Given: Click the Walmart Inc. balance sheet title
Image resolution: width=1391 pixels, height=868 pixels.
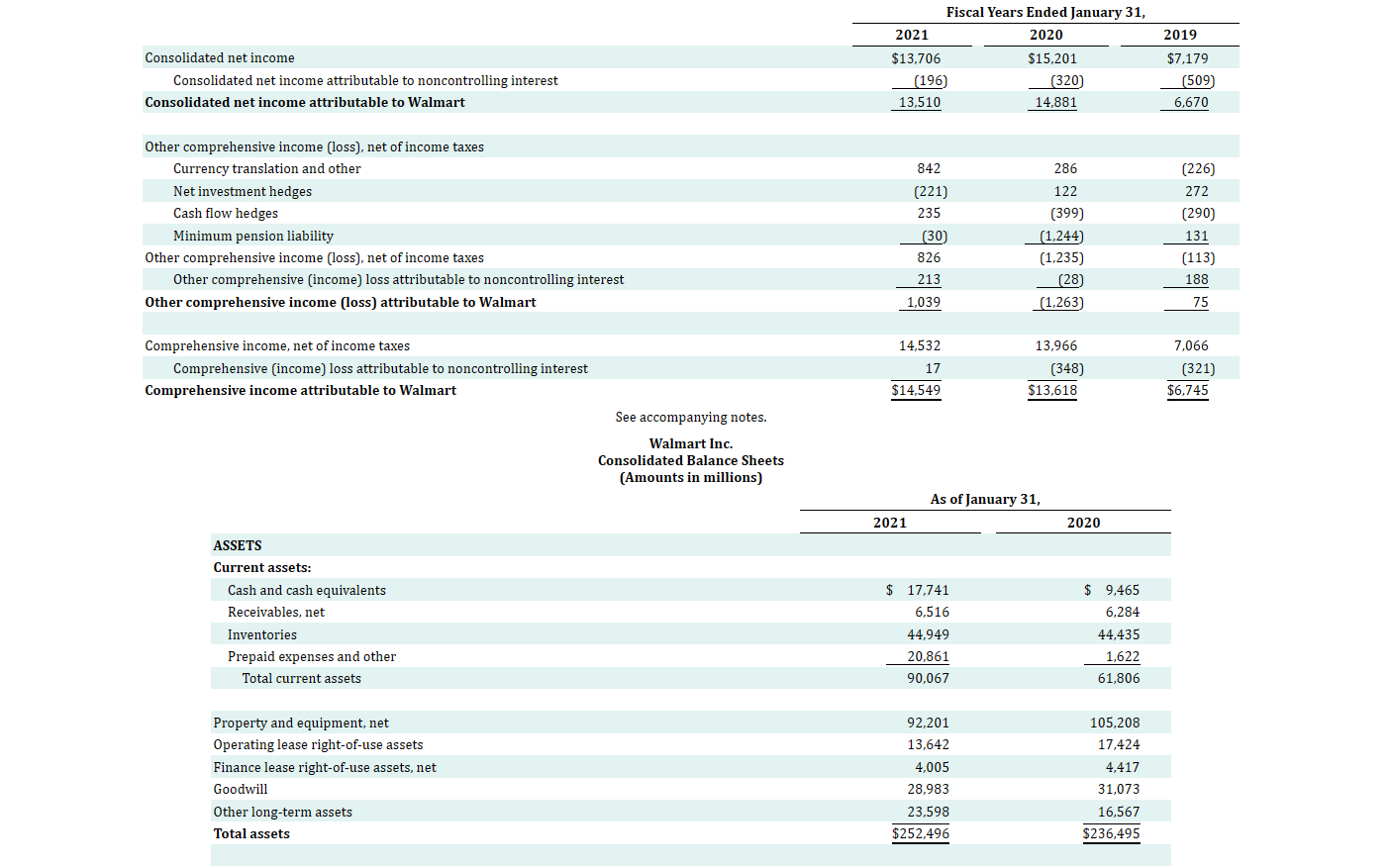Looking at the screenshot, I should [690, 443].
